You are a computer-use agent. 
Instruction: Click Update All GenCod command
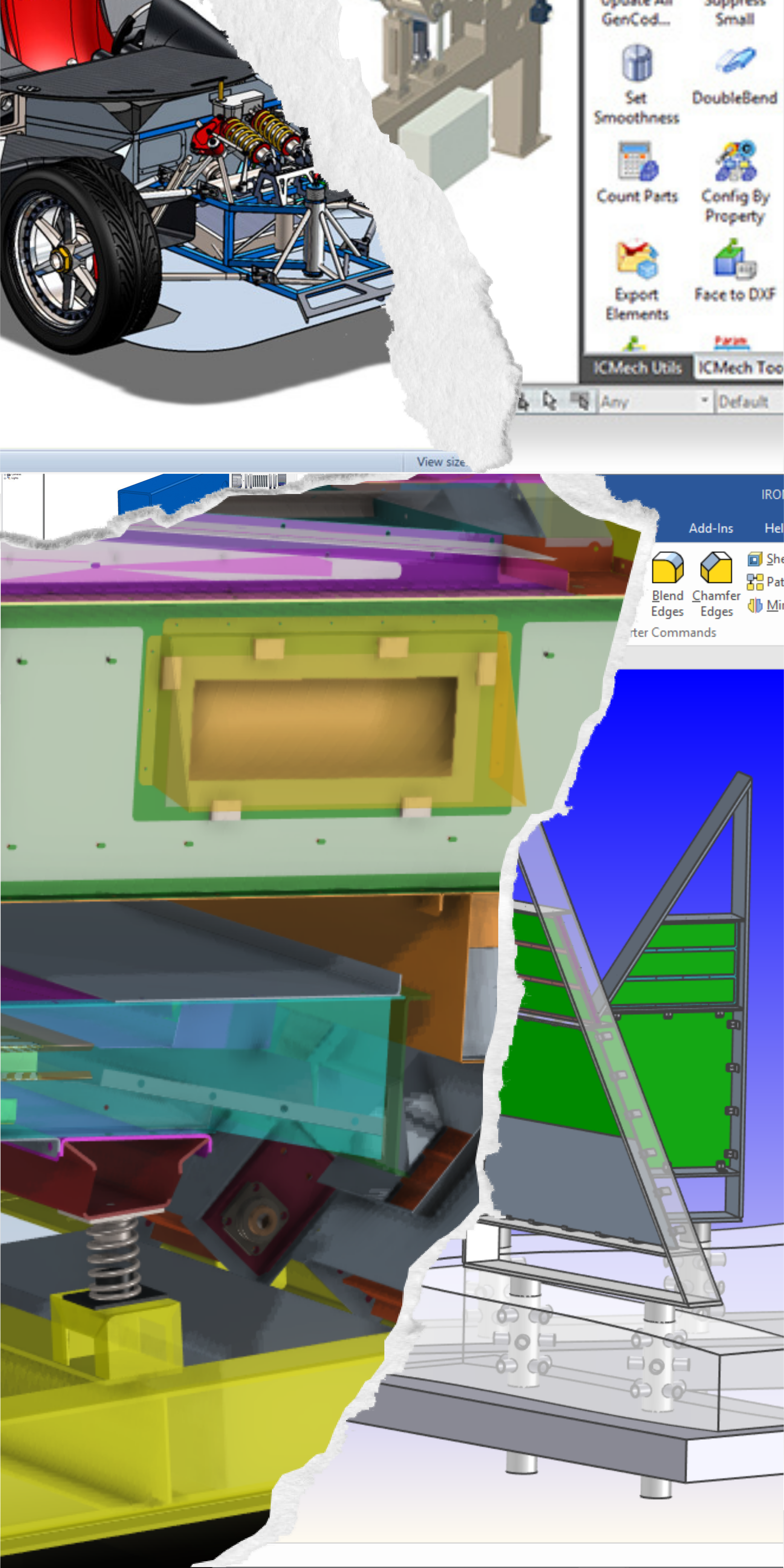(x=635, y=13)
